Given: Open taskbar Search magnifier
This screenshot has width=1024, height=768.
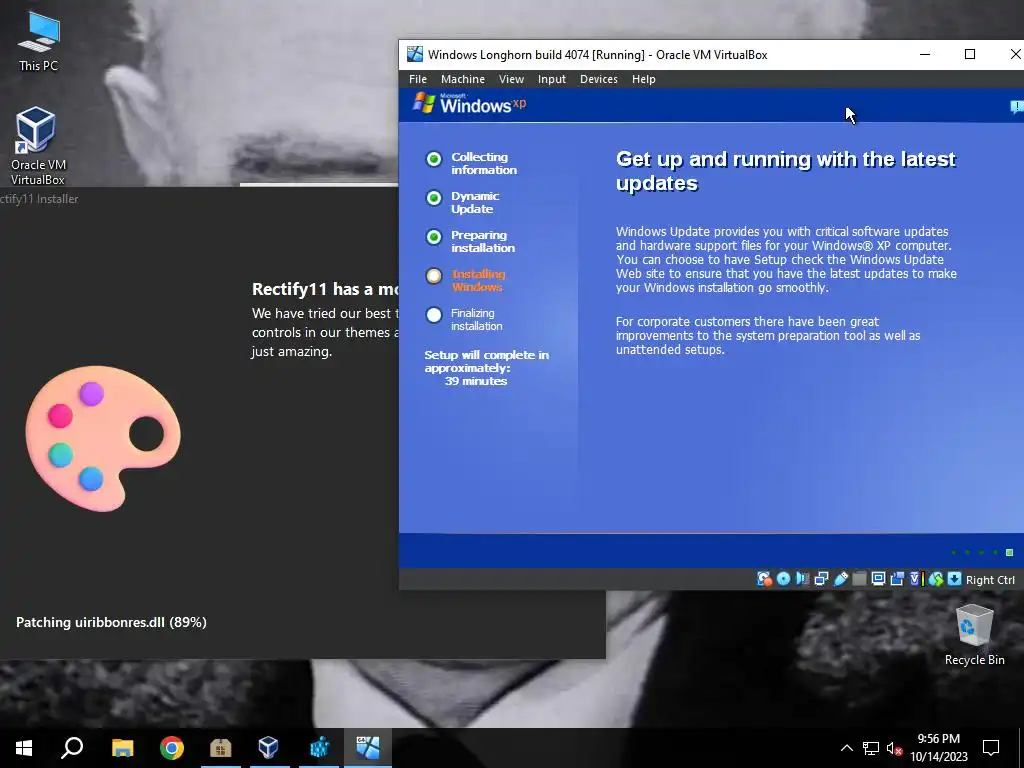Looking at the screenshot, I should (72, 748).
